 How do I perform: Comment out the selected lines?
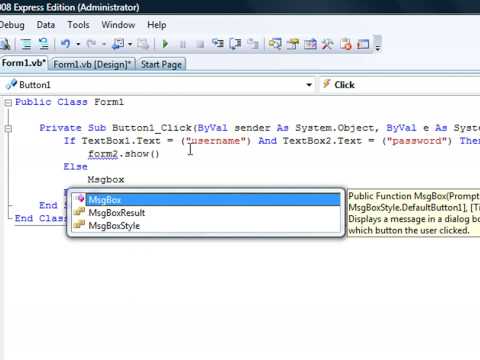[x=26, y=44]
